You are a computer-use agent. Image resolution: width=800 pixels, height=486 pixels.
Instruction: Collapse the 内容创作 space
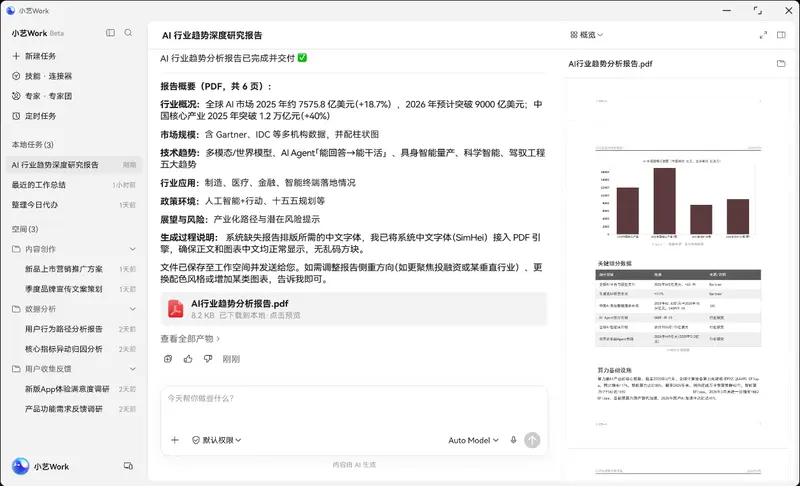(x=133, y=249)
